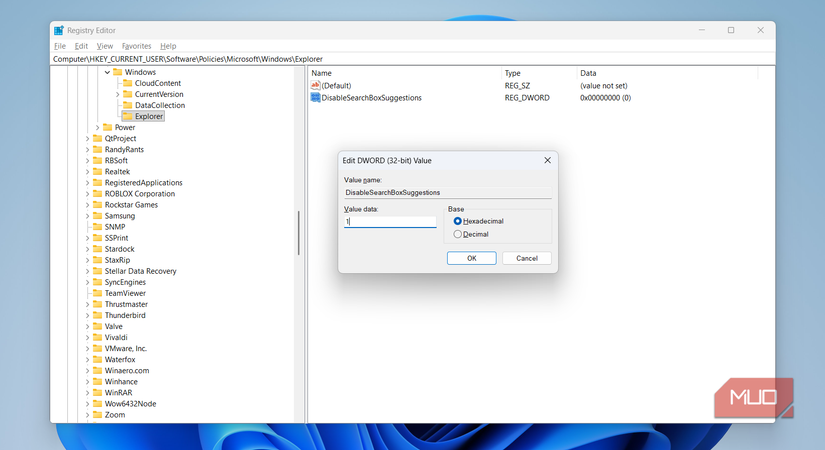Viewport: 825px width, 450px height.
Task: Select the Waterfox key
Action: click(120, 359)
